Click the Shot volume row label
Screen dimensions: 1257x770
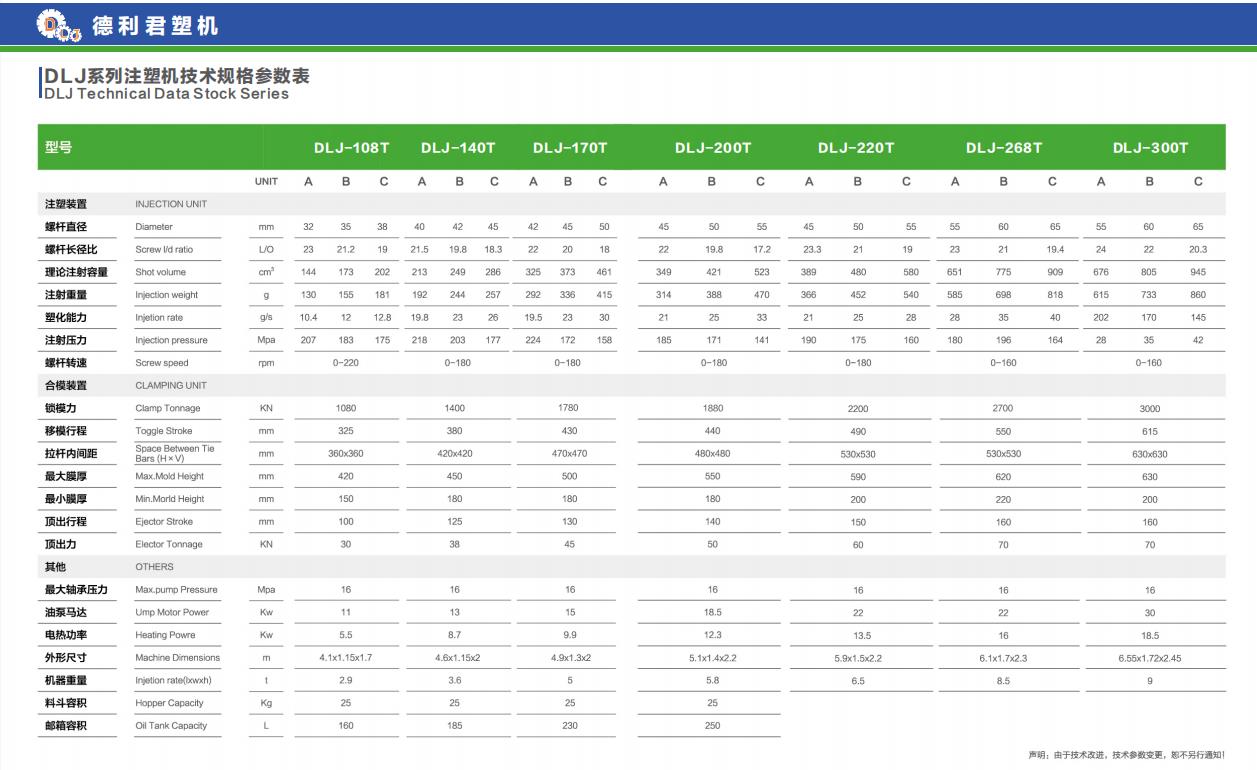click(x=160, y=272)
